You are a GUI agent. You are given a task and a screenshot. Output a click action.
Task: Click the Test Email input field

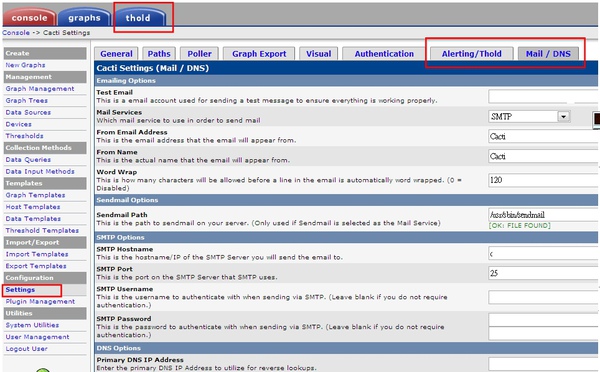coord(544,96)
